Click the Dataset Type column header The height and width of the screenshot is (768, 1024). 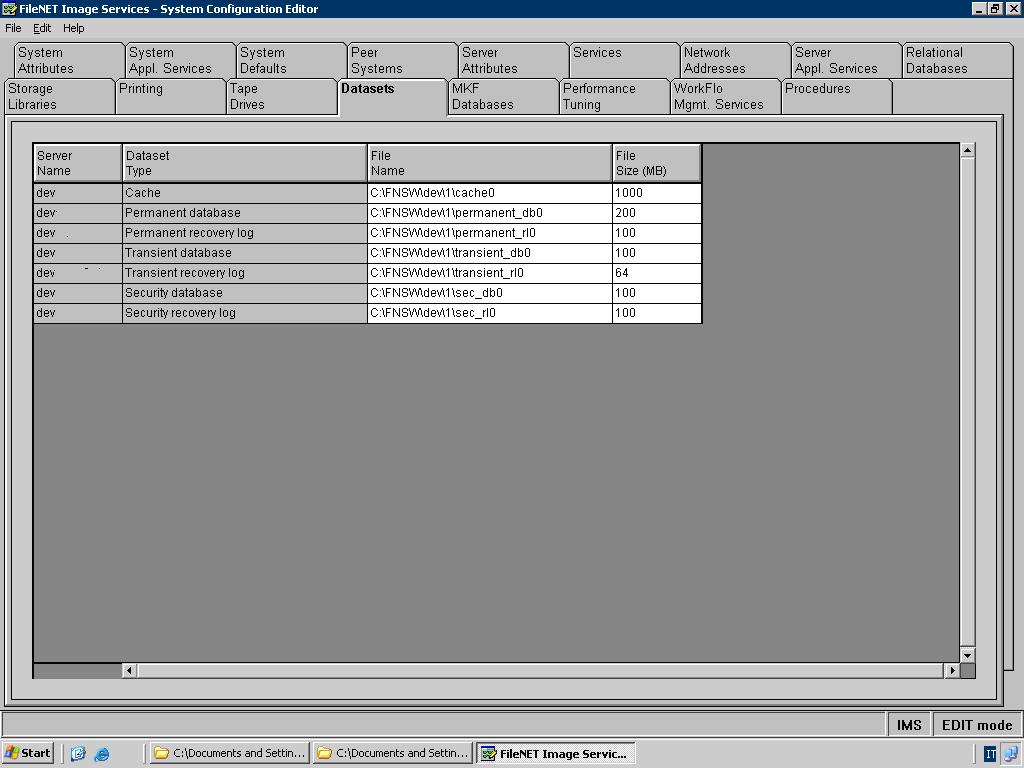(245, 163)
